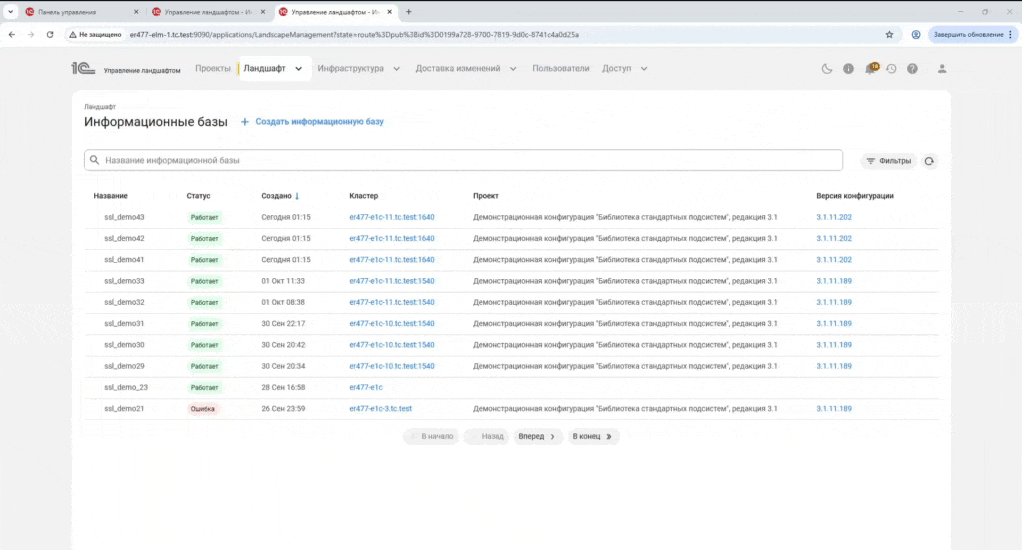The width and height of the screenshot is (1022, 550).
Task: Refresh the information bases list
Action: 929,161
